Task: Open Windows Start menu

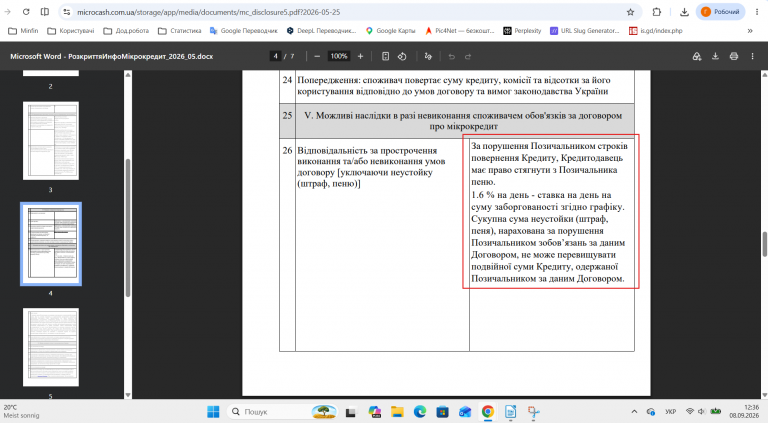Action: 213,412
